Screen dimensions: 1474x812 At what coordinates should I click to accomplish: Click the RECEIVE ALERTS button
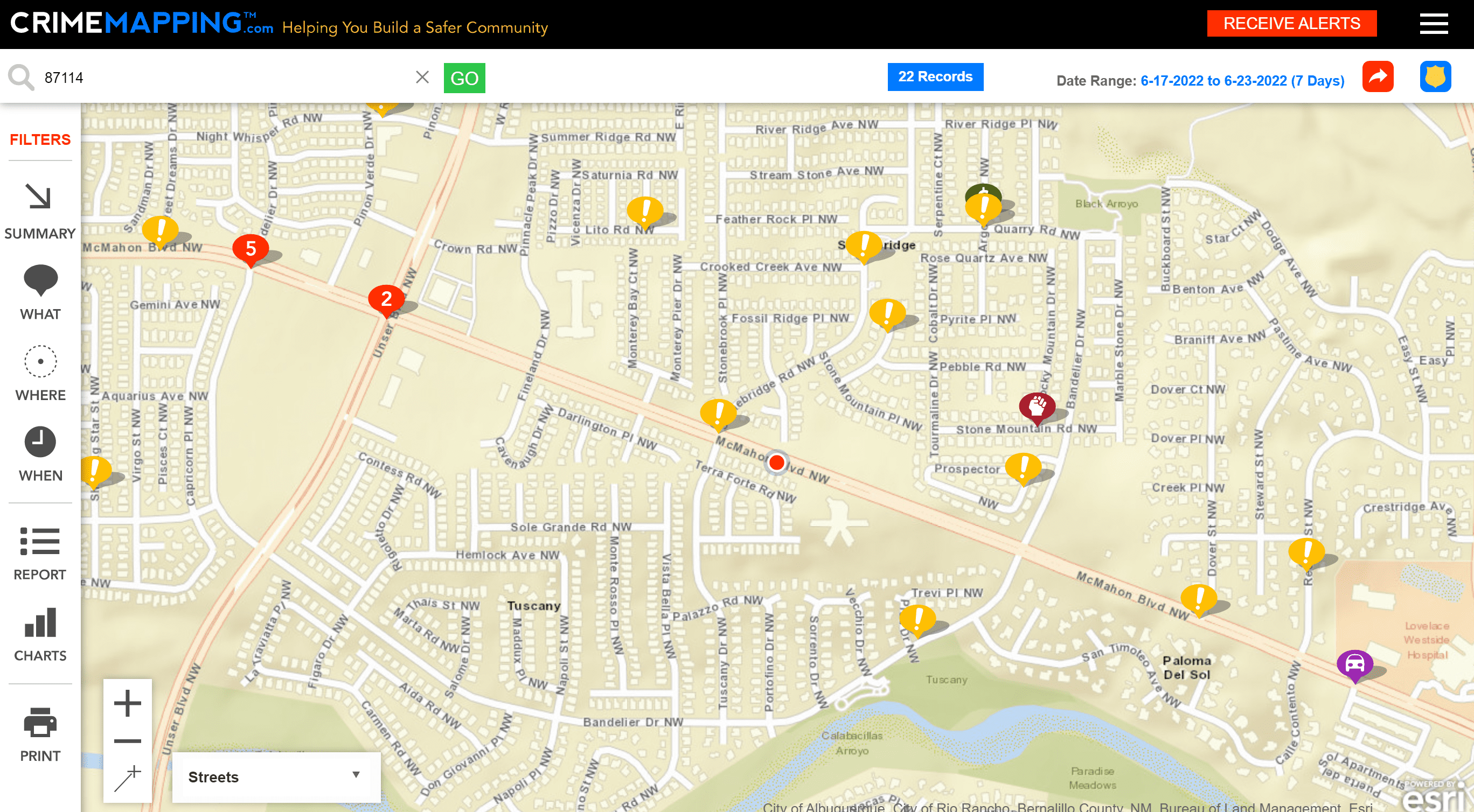click(1291, 24)
